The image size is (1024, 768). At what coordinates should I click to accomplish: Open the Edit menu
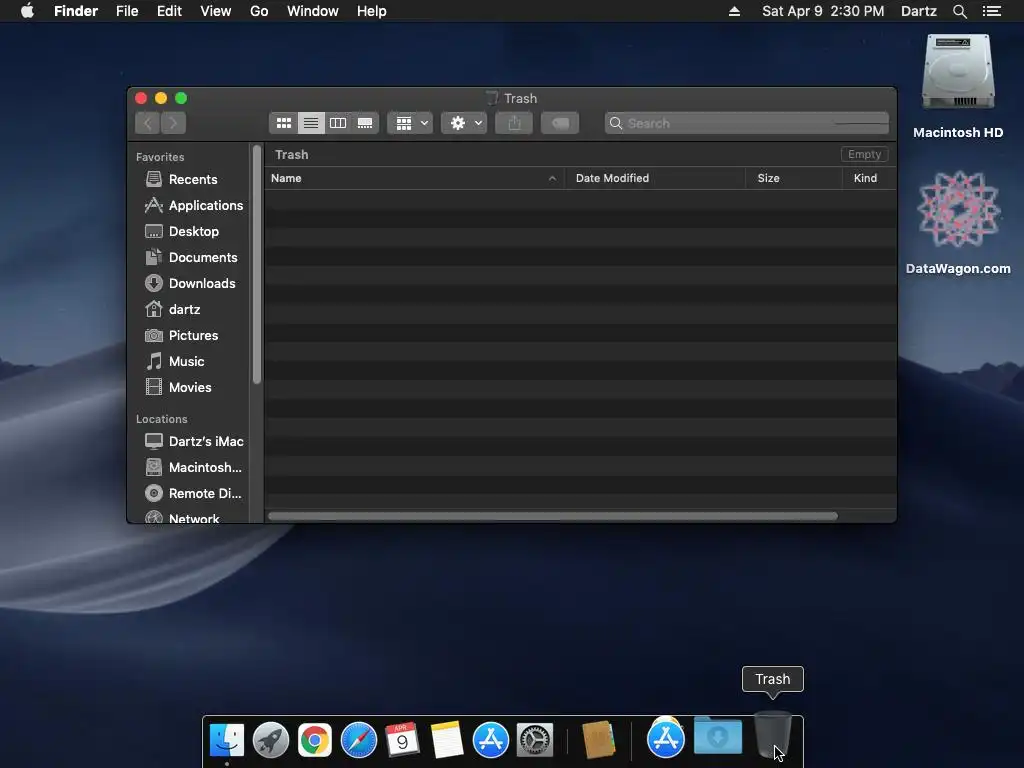(169, 11)
